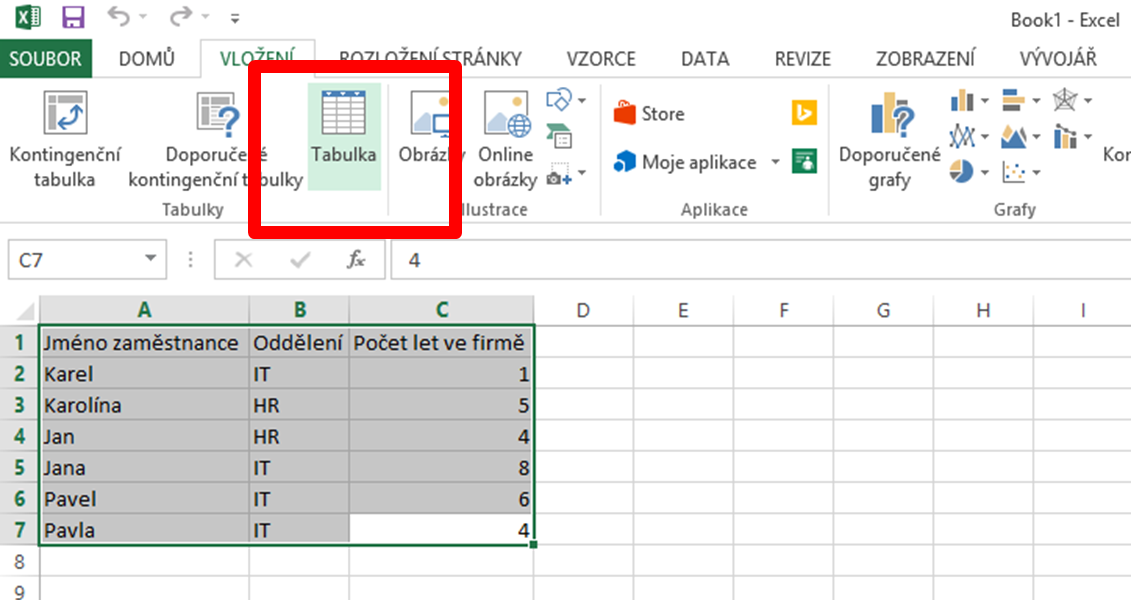Image resolution: width=1131 pixels, height=600 pixels.
Task: Expand the Name Box dropdown arrow
Action: tap(150, 259)
